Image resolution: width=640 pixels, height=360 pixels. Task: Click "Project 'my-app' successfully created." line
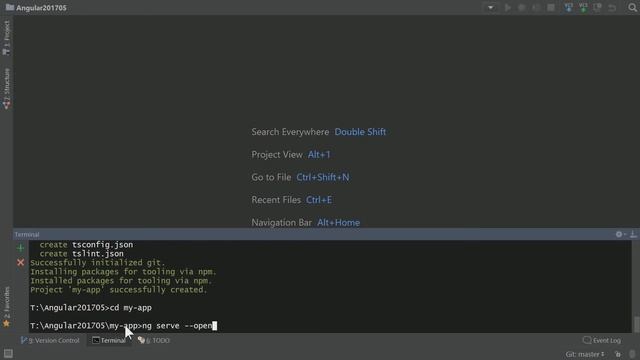pos(118,289)
